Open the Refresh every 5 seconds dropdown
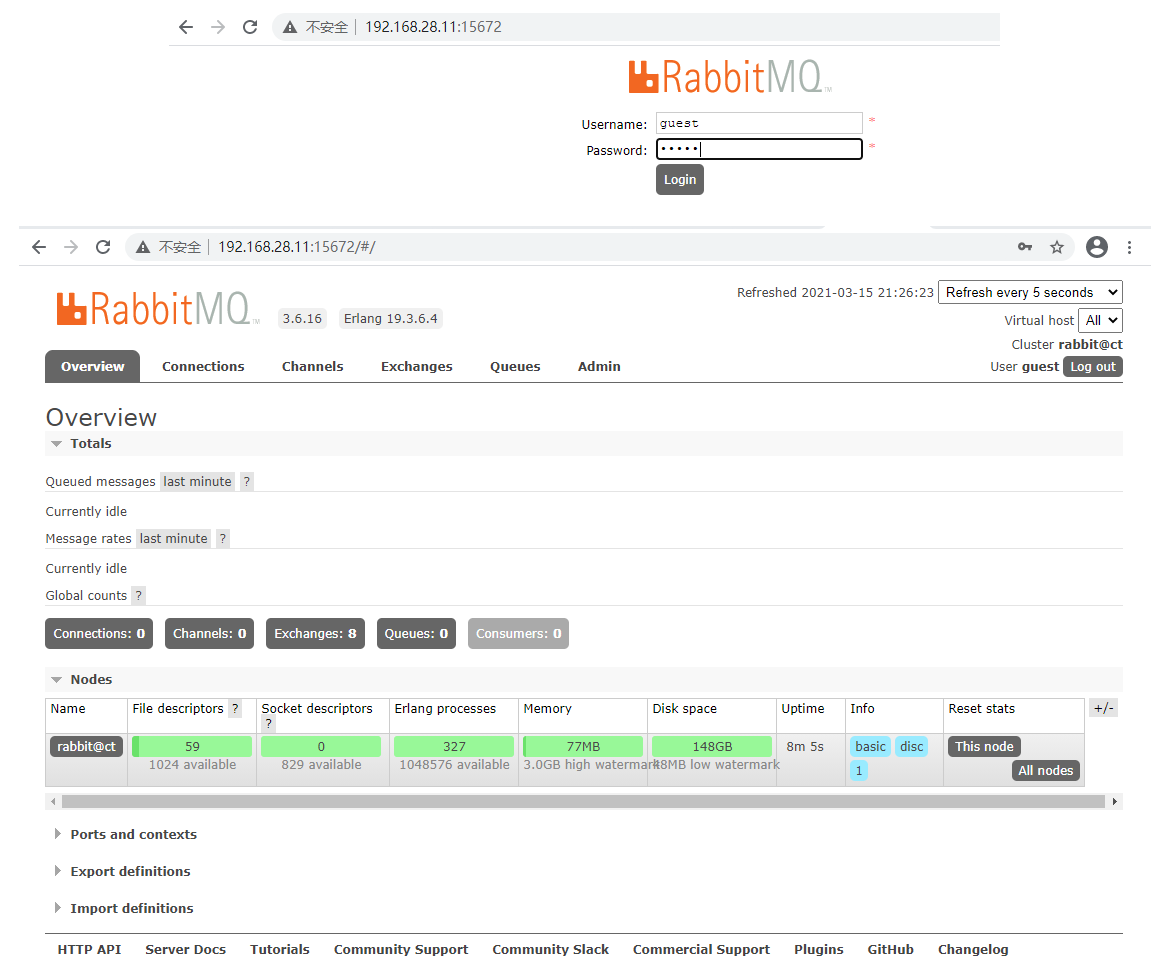 pyautogui.click(x=1030, y=292)
